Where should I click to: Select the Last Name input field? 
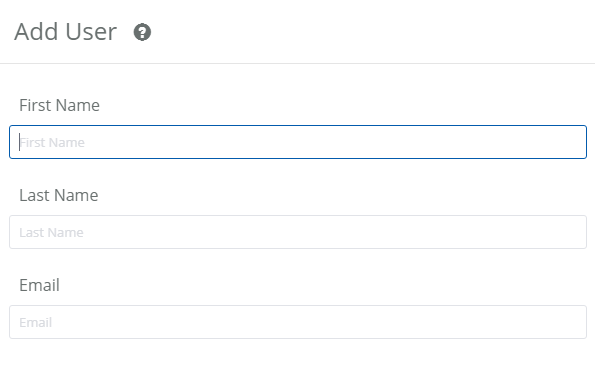298,232
